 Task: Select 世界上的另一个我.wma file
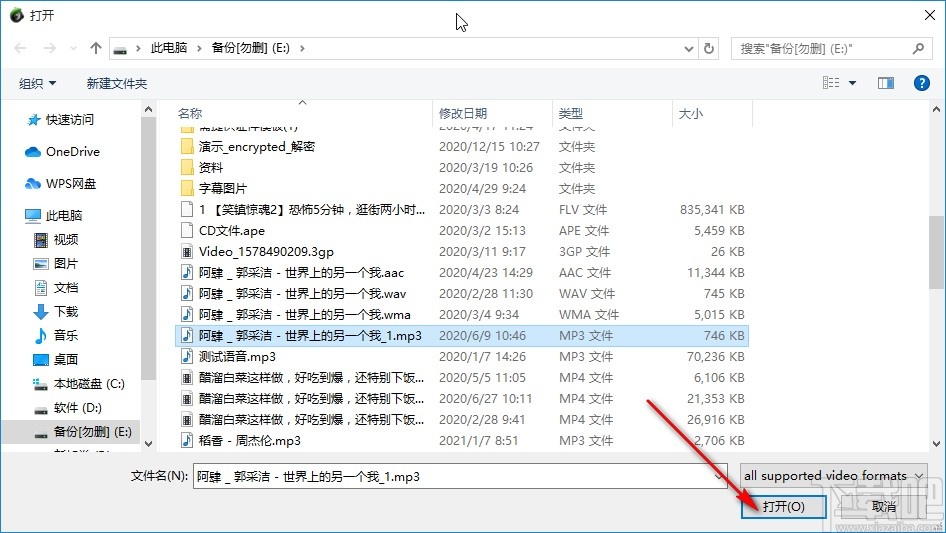(x=305, y=314)
